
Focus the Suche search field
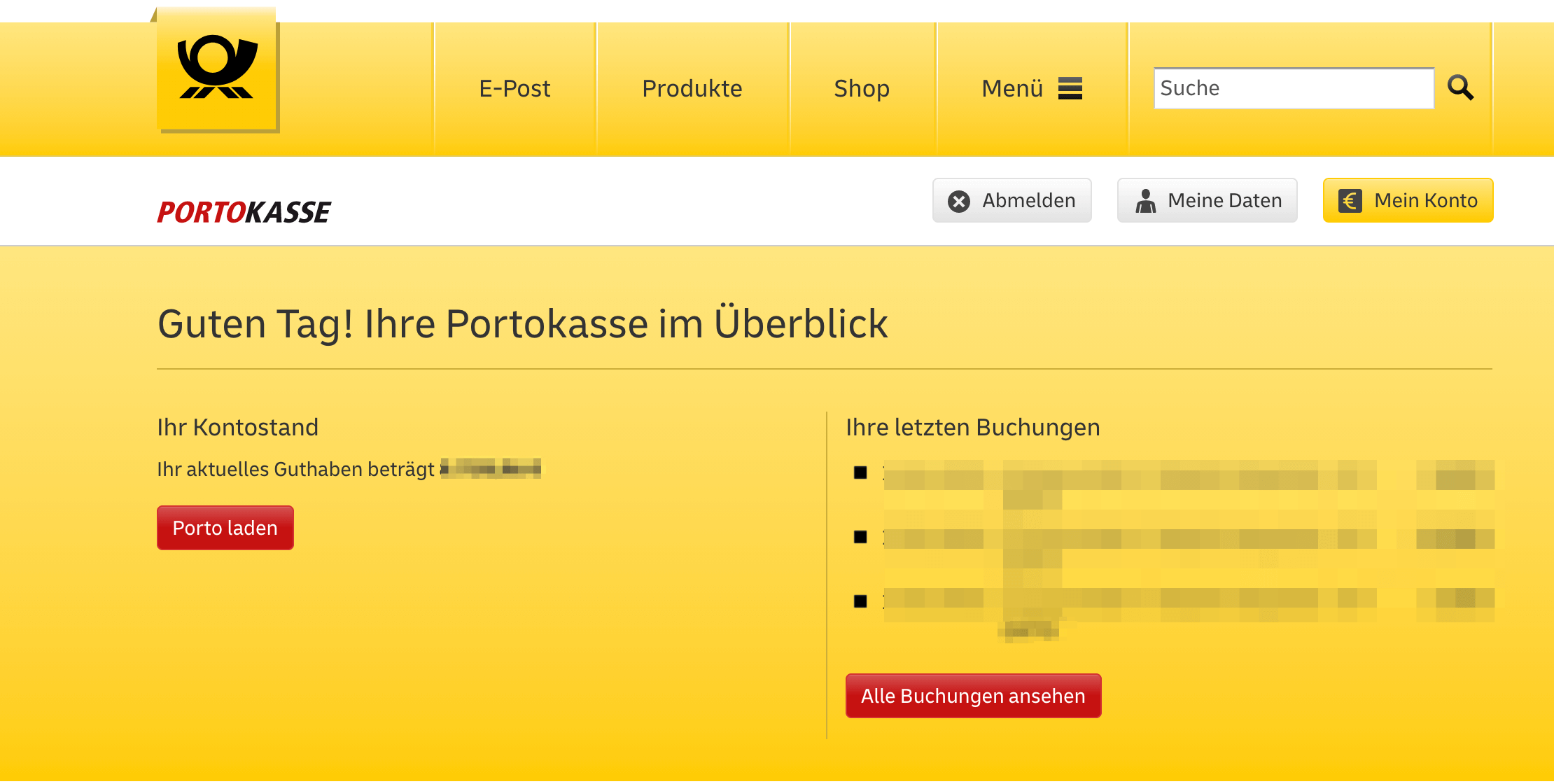tap(1293, 88)
